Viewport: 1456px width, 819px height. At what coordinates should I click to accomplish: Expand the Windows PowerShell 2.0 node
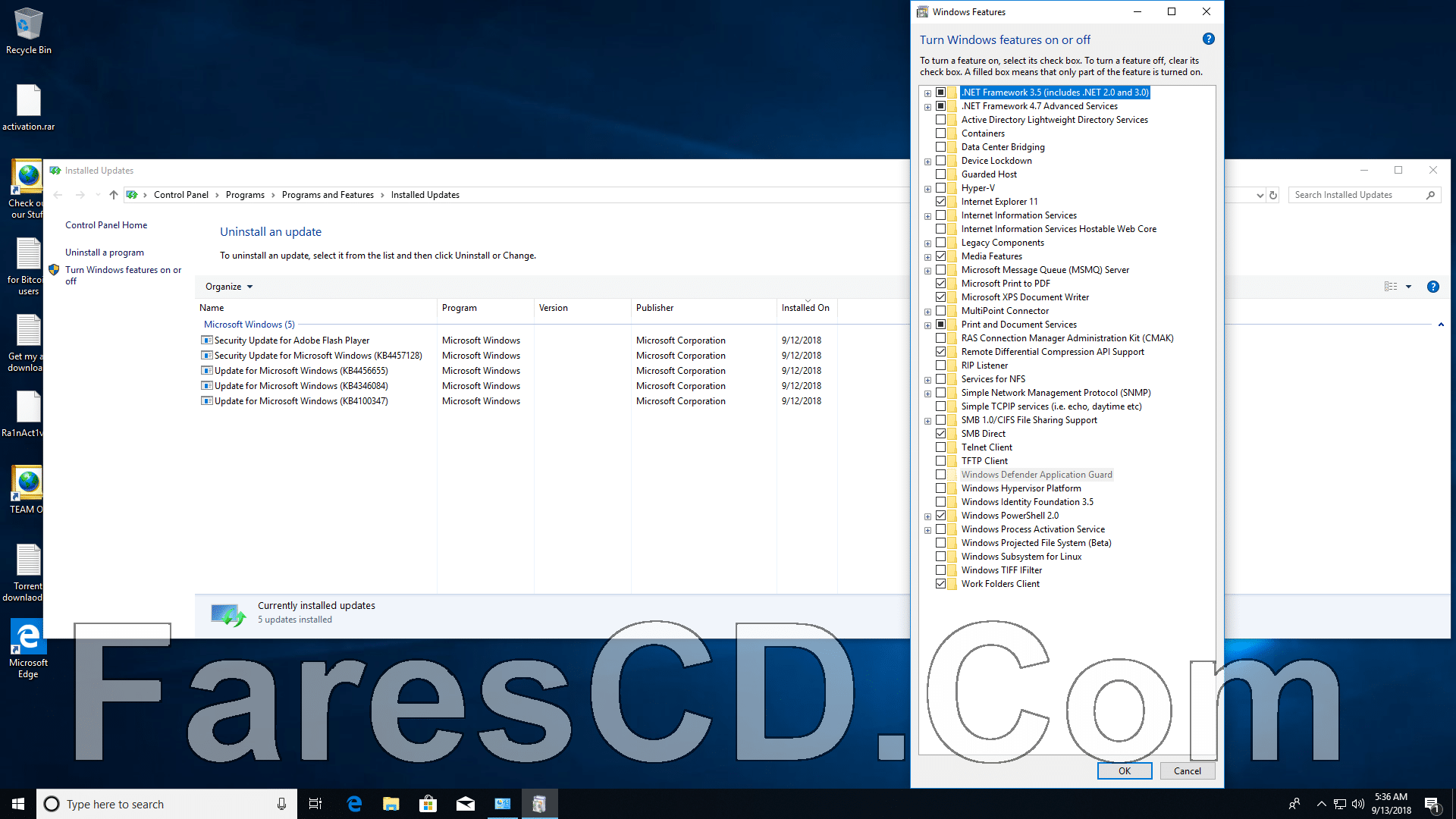click(x=927, y=516)
